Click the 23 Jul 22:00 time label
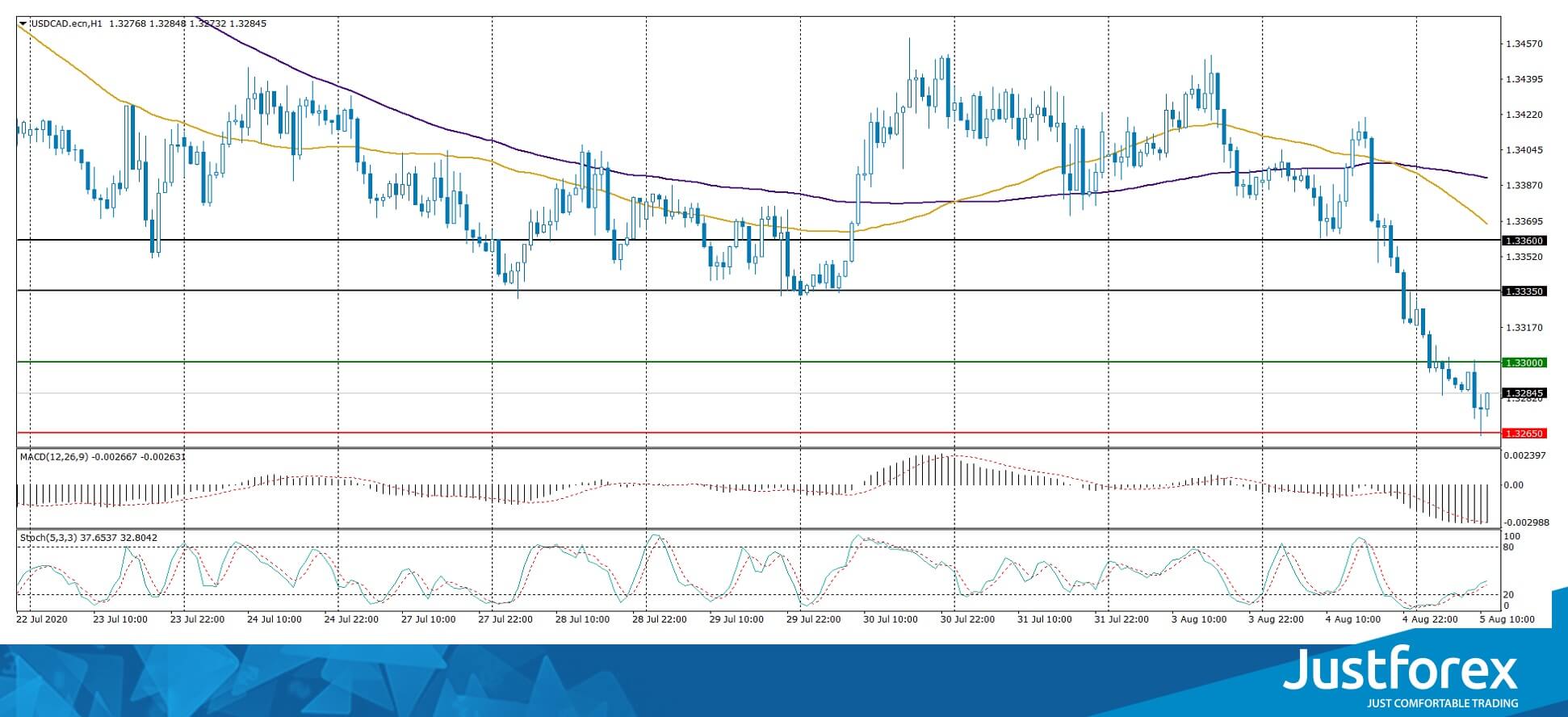 pos(198,620)
